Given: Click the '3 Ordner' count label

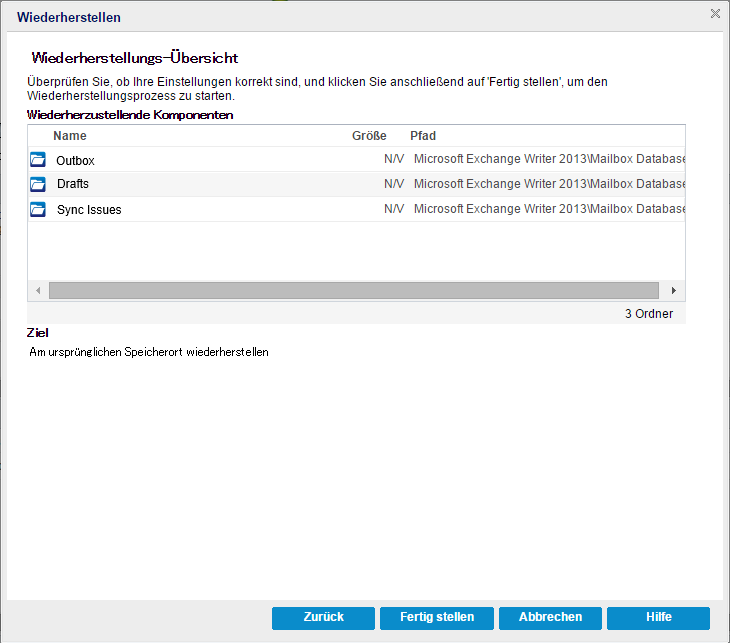Looking at the screenshot, I should pos(649,314).
